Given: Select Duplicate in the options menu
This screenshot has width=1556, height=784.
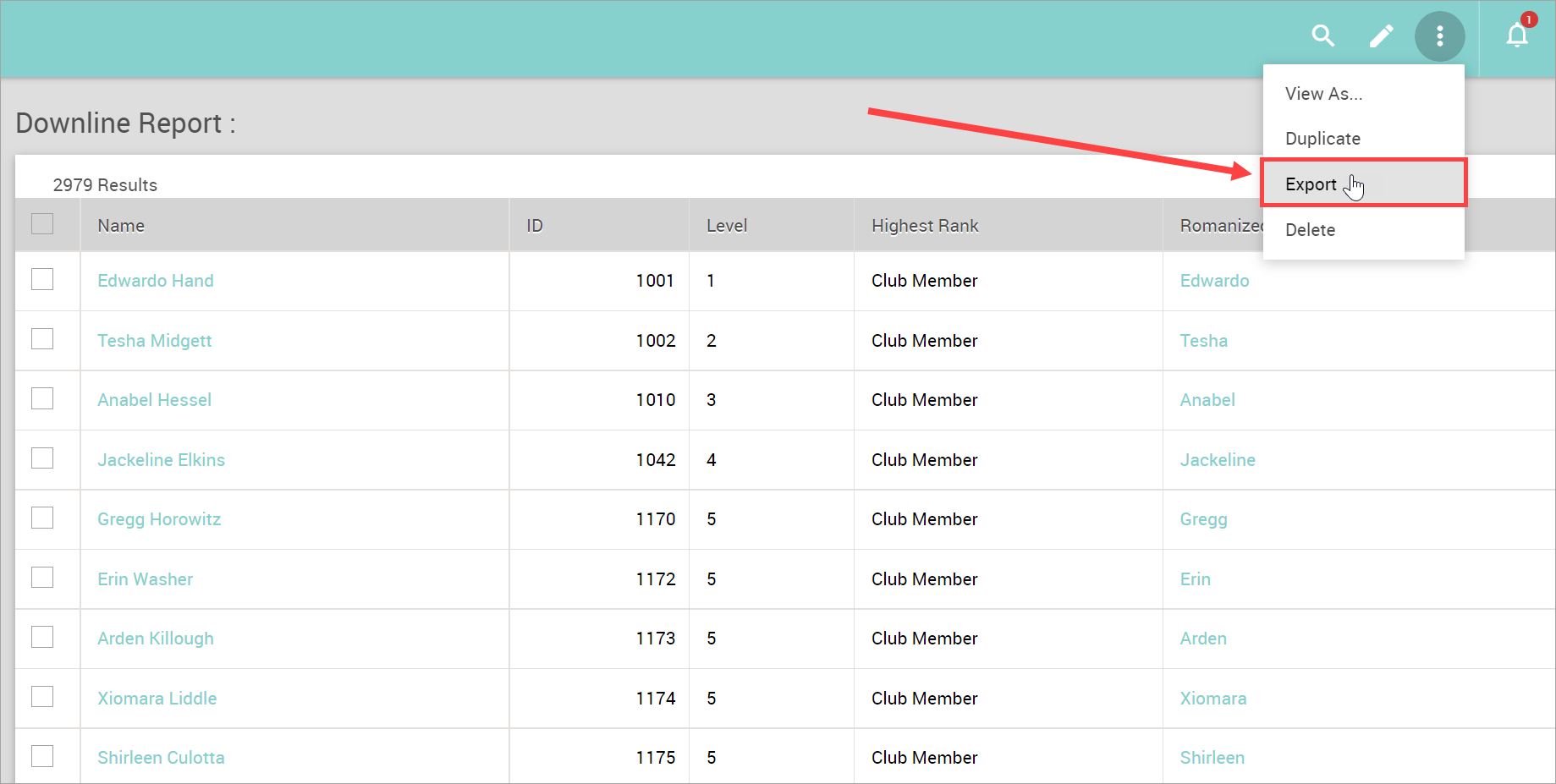Looking at the screenshot, I should (x=1363, y=139).
